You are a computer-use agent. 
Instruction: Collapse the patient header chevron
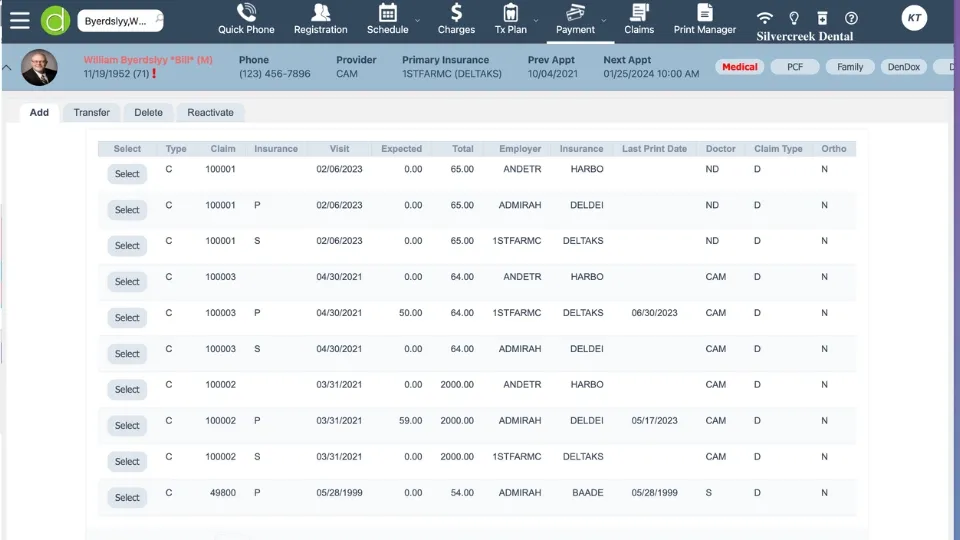click(x=8, y=68)
